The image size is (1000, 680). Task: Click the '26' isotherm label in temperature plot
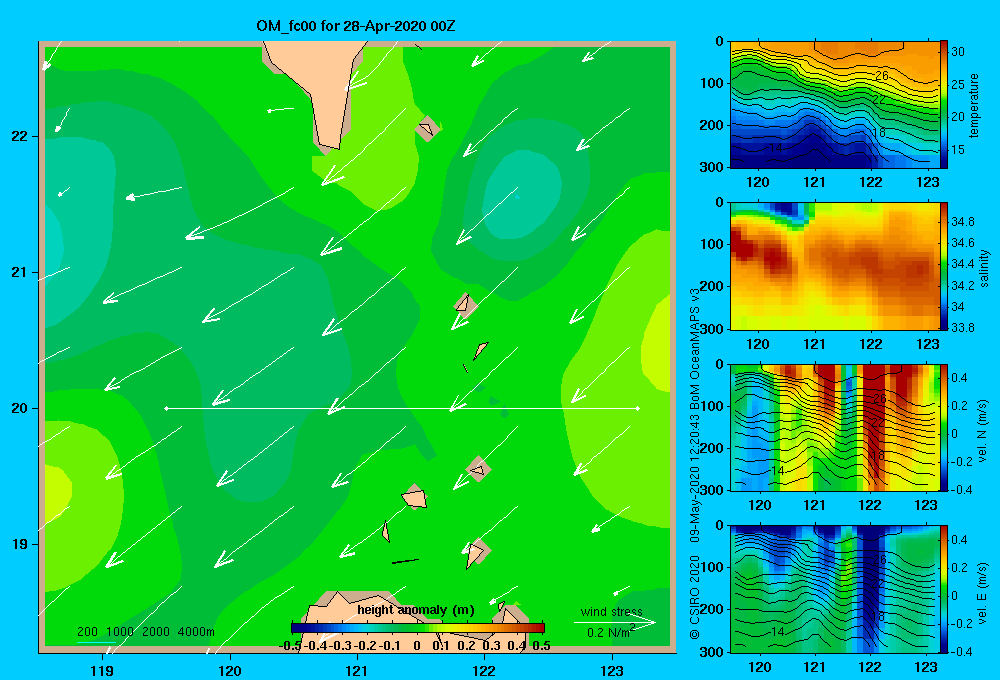(881, 76)
